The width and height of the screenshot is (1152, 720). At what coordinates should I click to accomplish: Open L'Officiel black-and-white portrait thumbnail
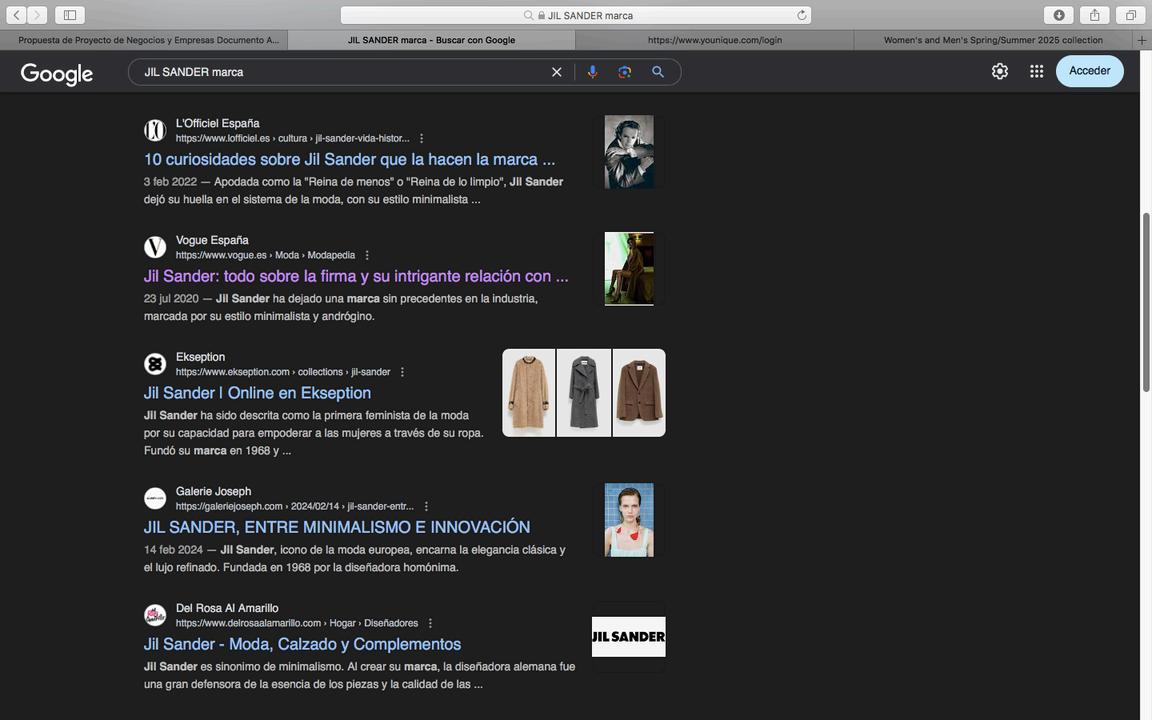click(629, 152)
